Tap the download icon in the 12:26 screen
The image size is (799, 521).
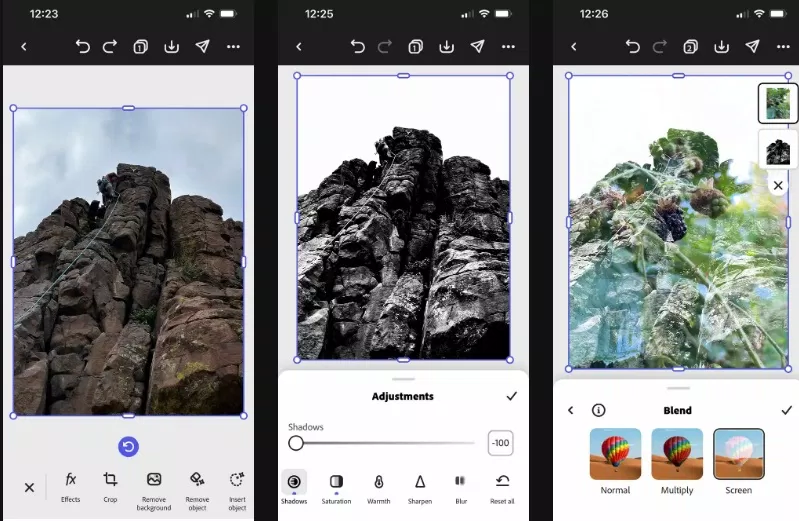(x=722, y=47)
